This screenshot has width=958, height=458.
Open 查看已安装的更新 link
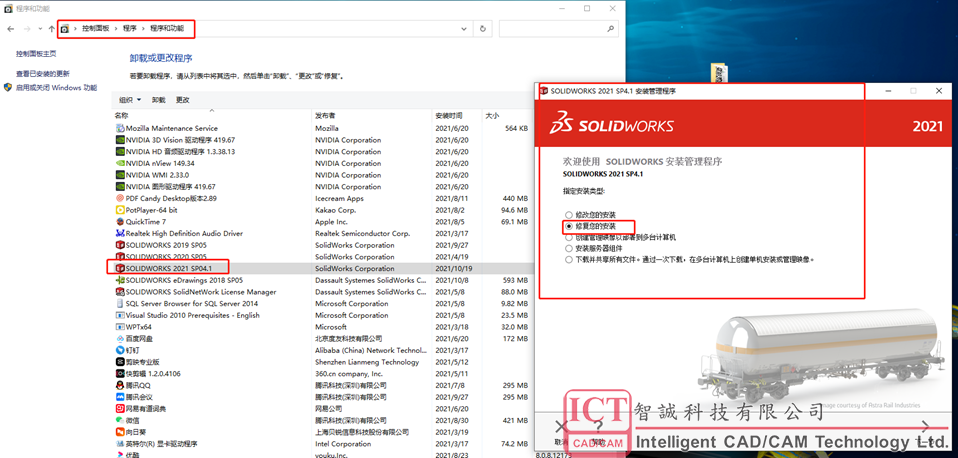[43, 73]
